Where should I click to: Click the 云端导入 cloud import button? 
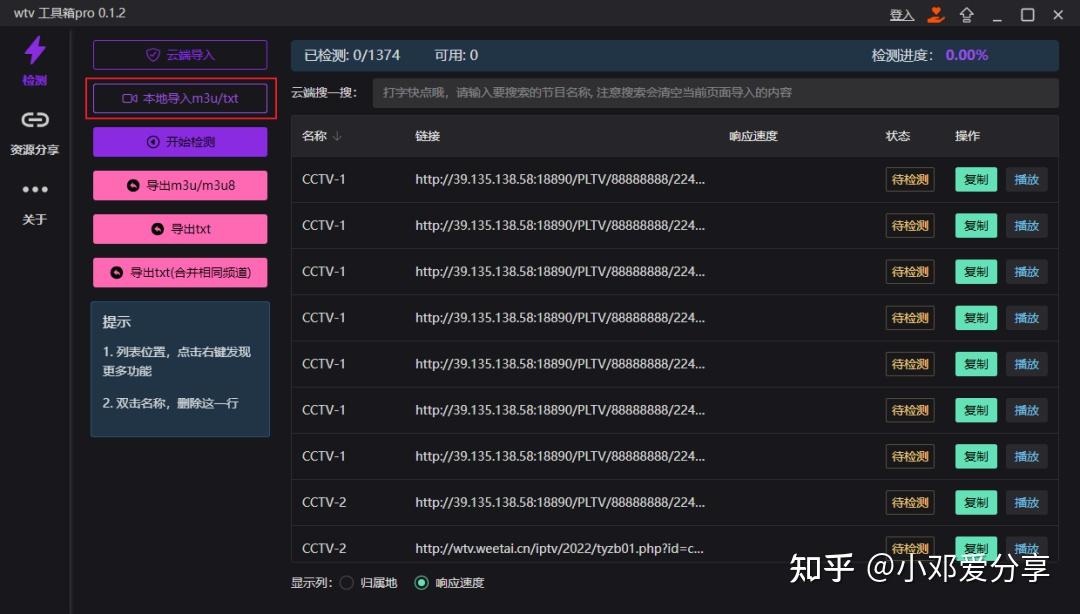pyautogui.click(x=180, y=55)
